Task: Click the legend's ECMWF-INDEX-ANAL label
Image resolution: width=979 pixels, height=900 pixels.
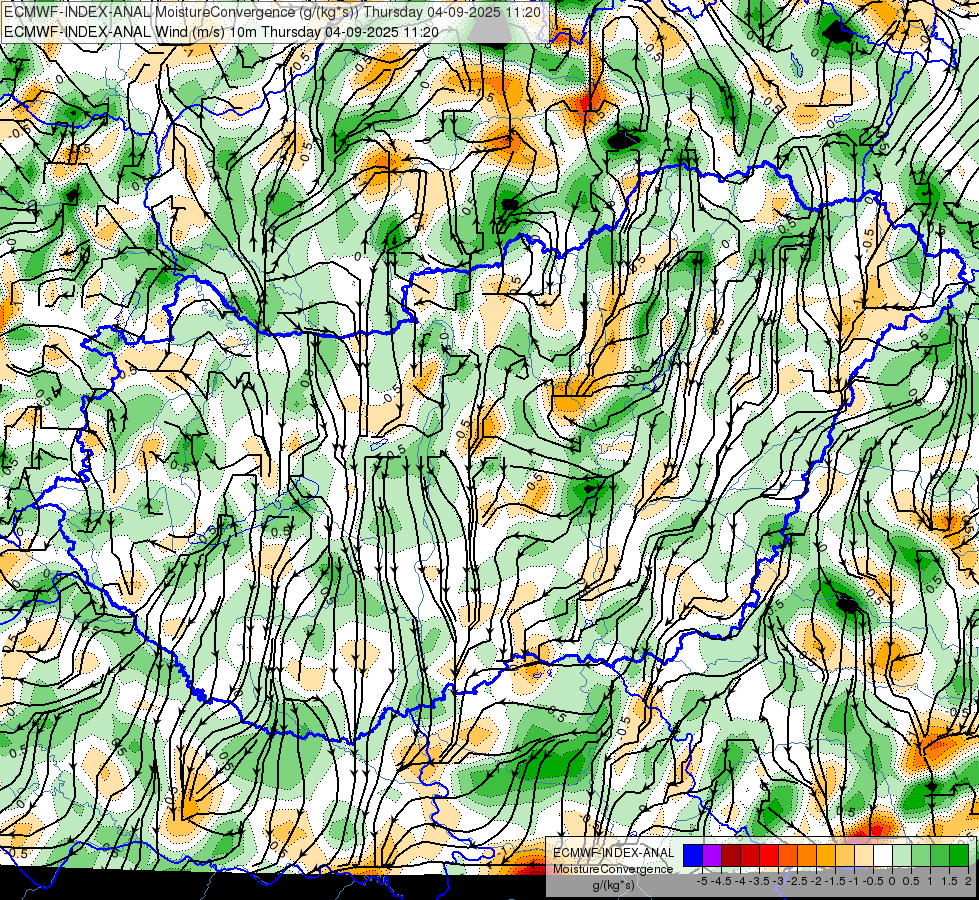Action: 613,853
